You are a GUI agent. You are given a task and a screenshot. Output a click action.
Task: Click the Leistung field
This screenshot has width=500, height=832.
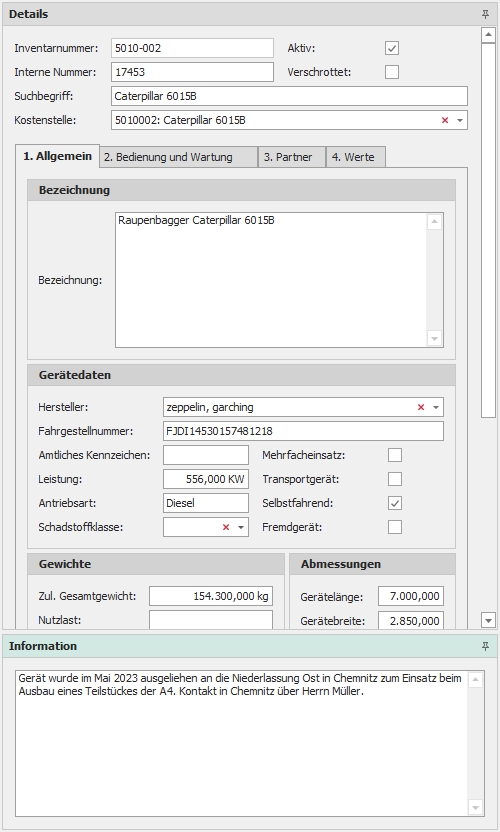(x=206, y=479)
